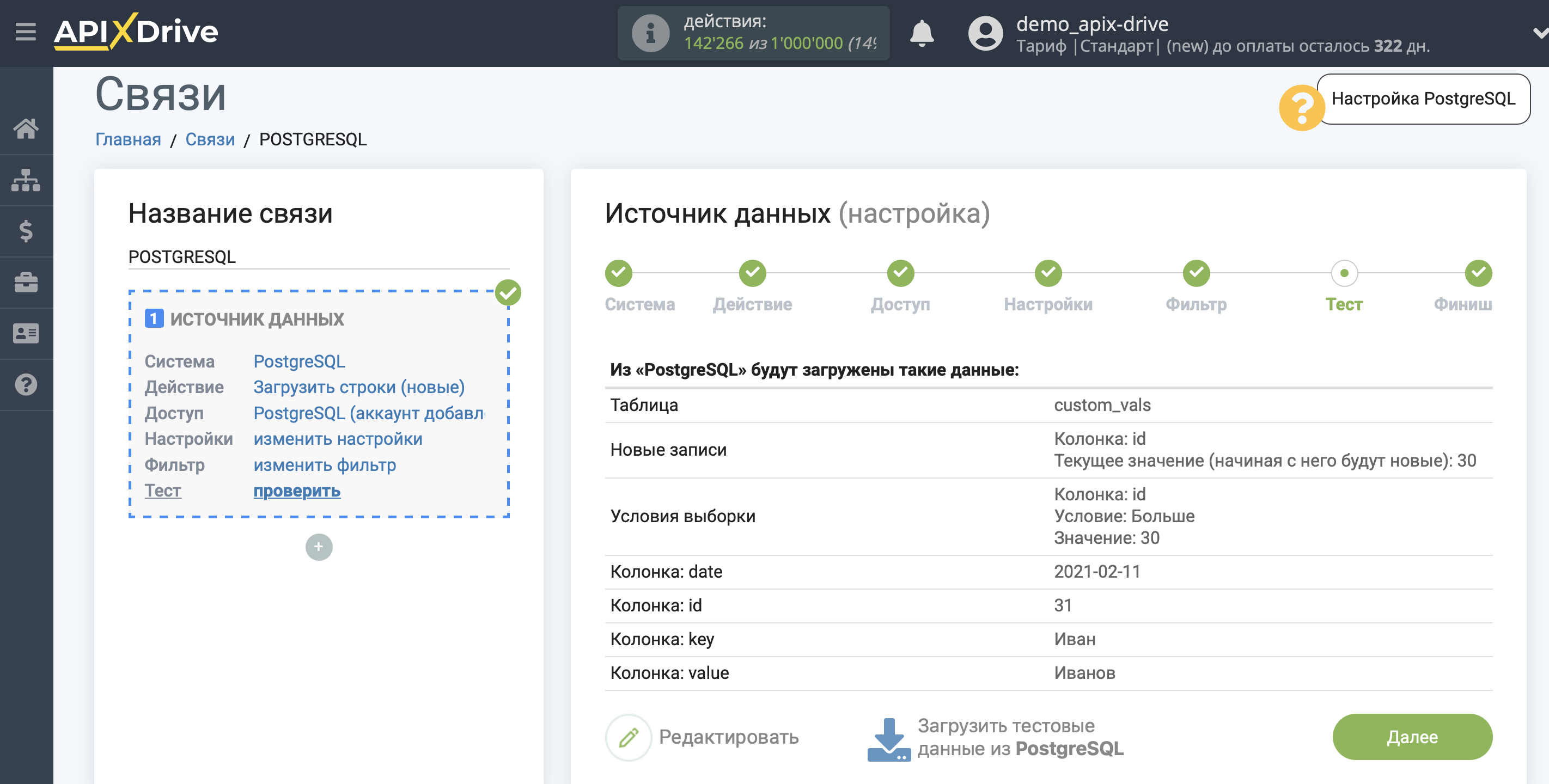This screenshot has height=784, width=1549.
Task: Click the ИСТОЧНИК ДАННЫХ block header
Action: [257, 319]
